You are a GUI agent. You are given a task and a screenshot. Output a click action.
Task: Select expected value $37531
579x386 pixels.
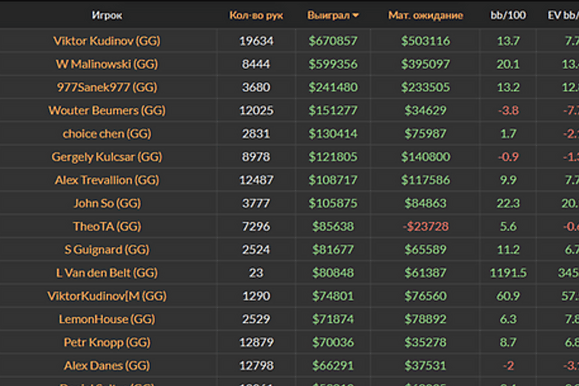pos(425,366)
